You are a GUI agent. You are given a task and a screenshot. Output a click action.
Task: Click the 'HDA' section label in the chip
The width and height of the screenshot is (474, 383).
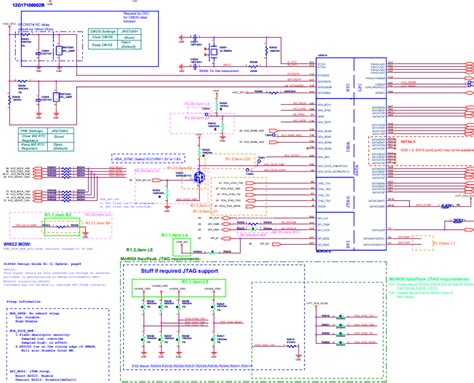coord(348,148)
